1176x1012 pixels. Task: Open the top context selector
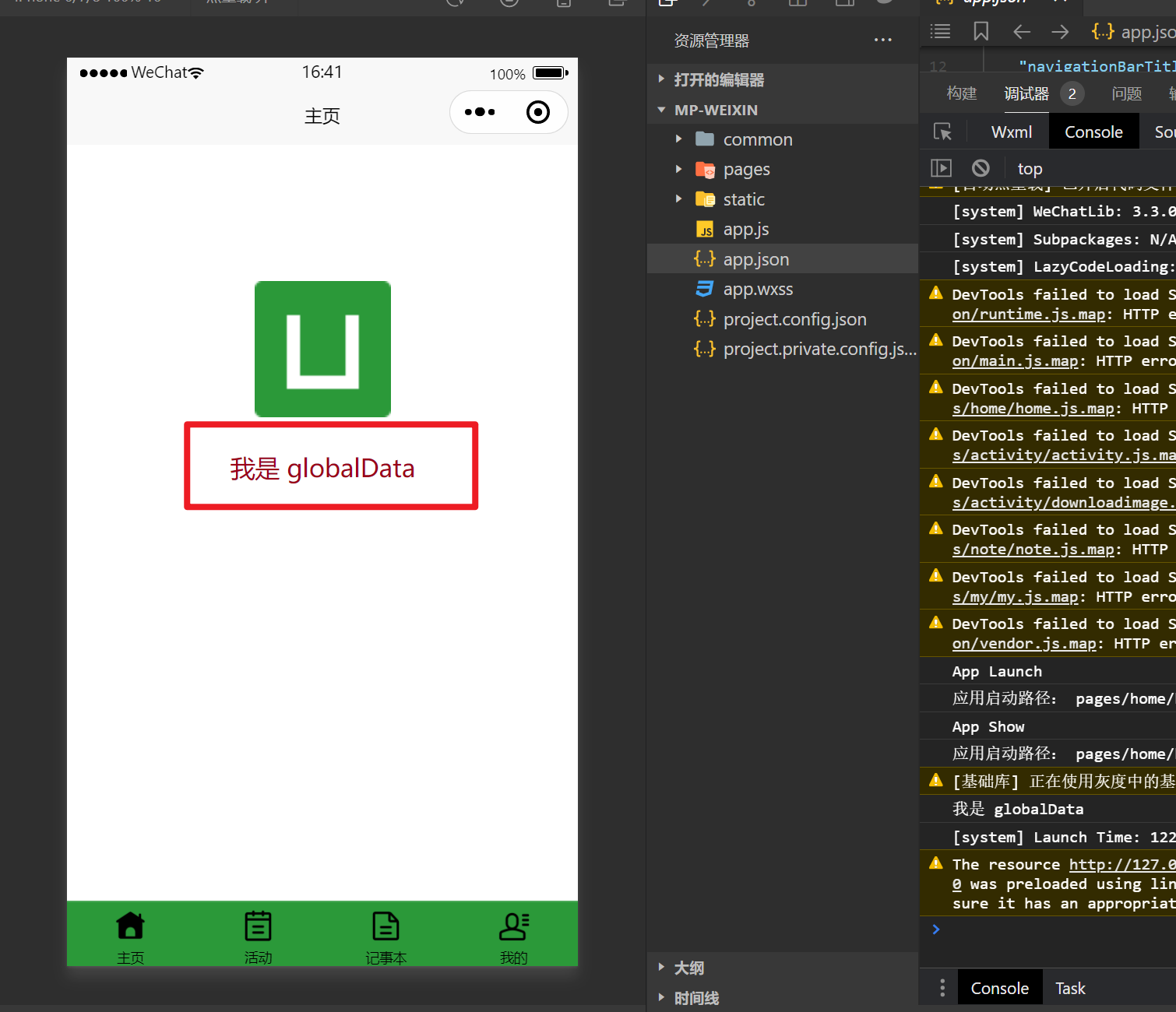tap(1030, 169)
